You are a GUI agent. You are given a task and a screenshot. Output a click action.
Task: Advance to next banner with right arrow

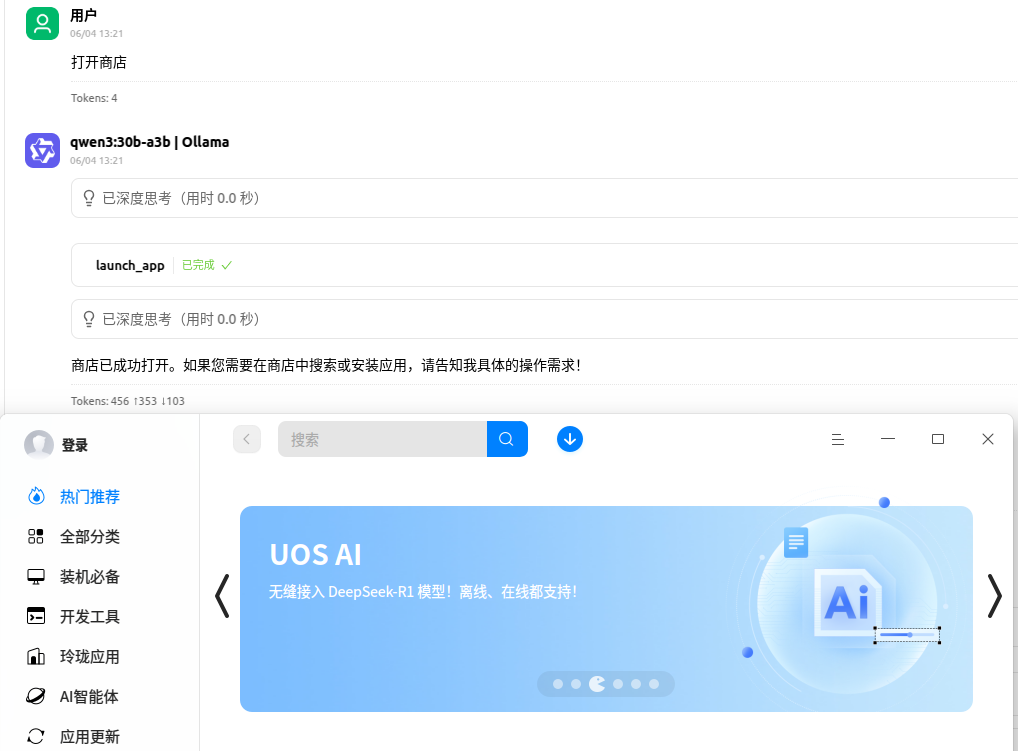[995, 596]
